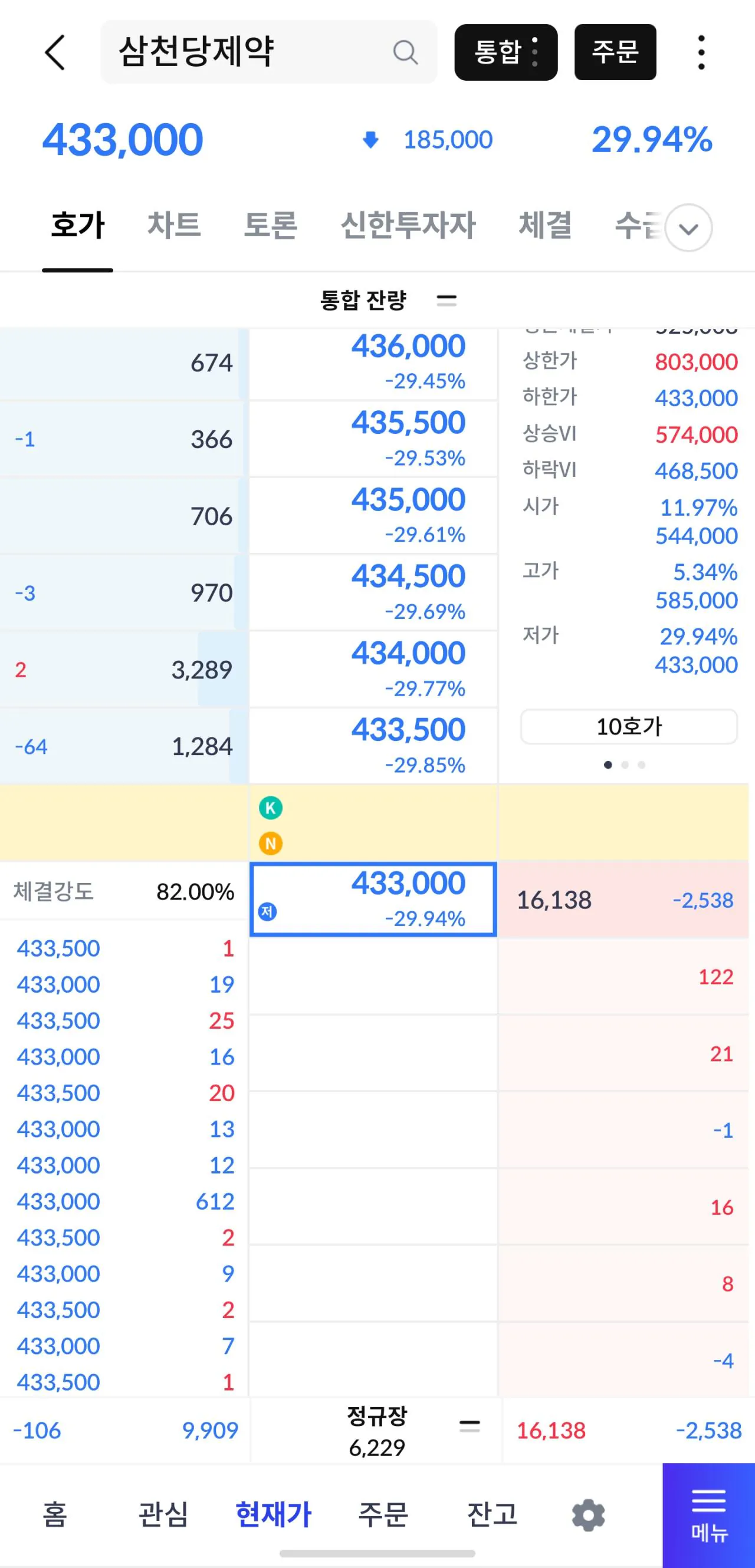Tap the info panel page indicator dots
Screen dimensions: 755x1568
click(624, 765)
